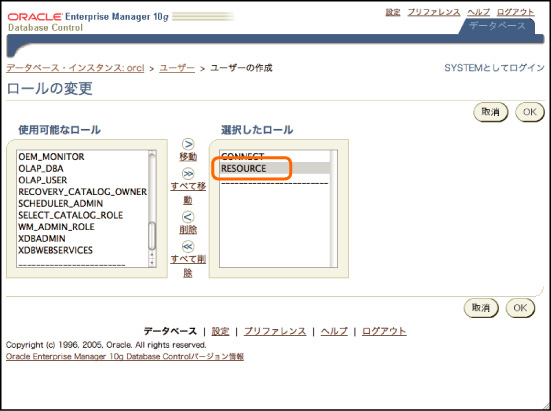Click the available roles scroll-up arrow
Image resolution: width=551 pixels, height=411 pixels.
point(152,255)
